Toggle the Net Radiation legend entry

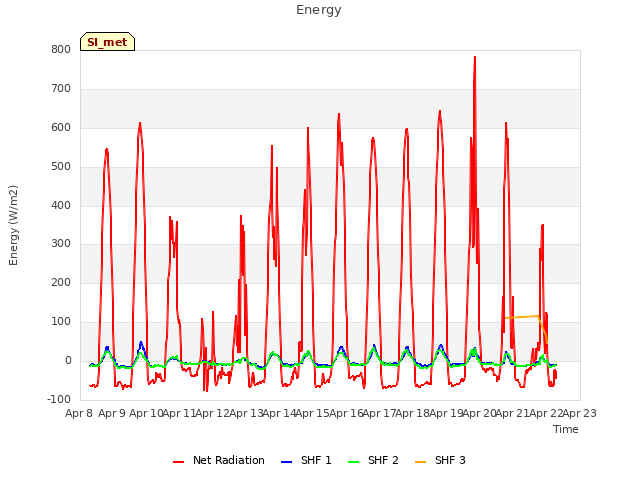pyautogui.click(x=219, y=460)
